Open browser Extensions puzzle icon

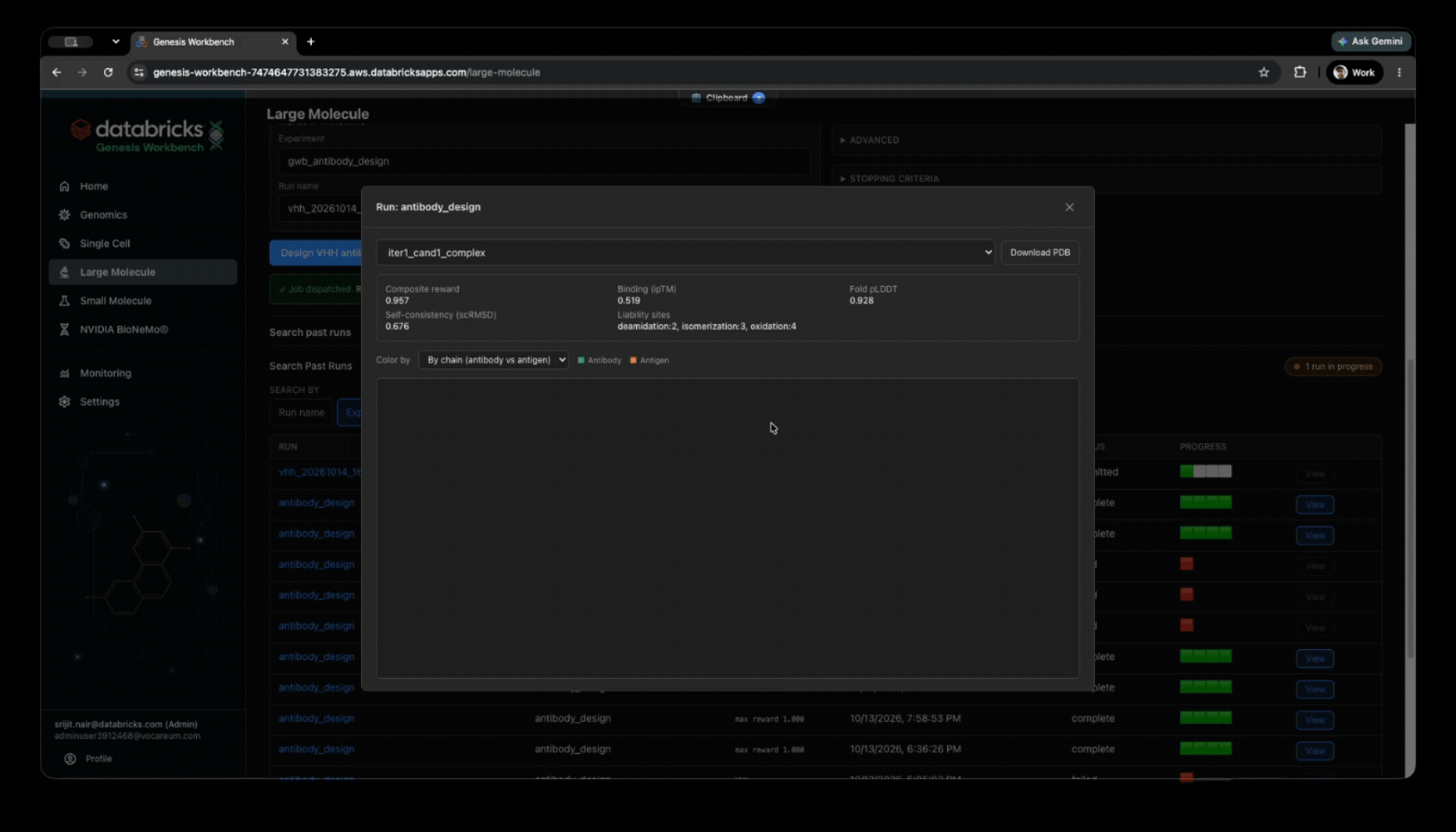point(1300,73)
